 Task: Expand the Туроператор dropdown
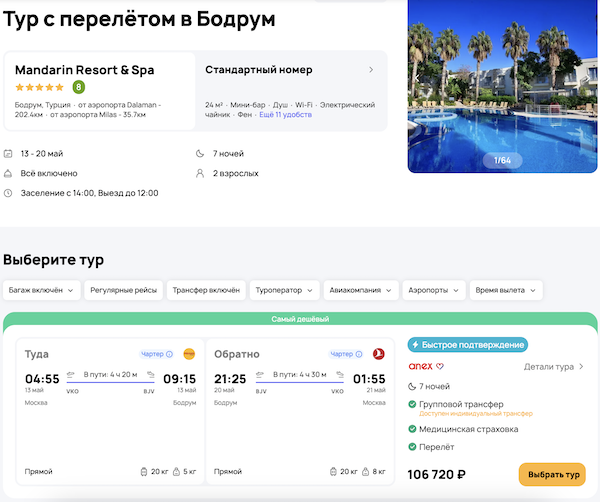[x=284, y=290]
